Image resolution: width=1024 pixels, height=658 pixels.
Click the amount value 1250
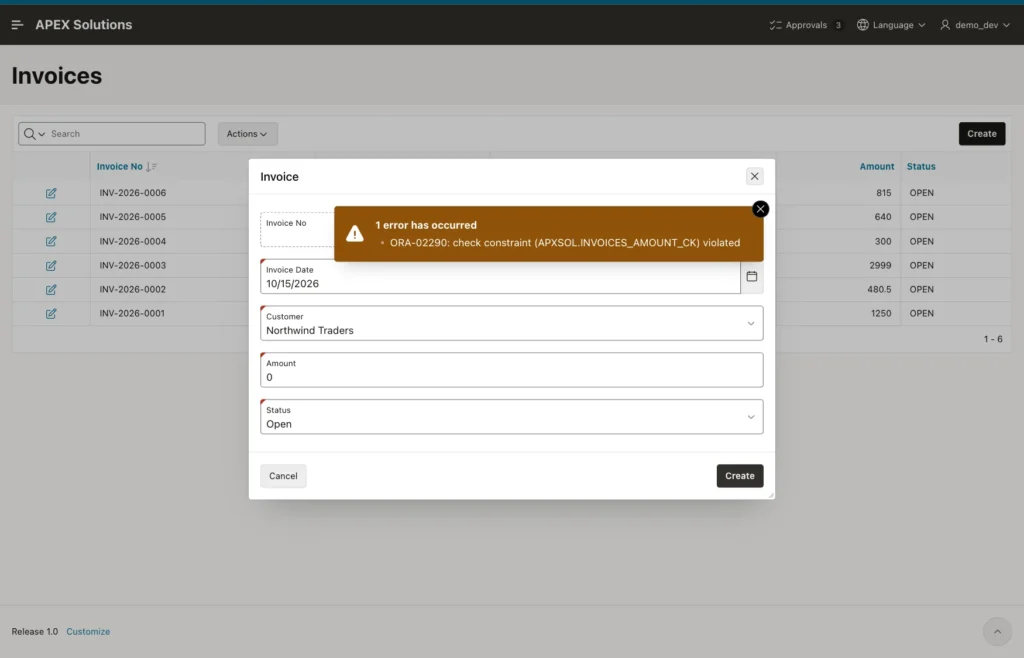(x=881, y=313)
